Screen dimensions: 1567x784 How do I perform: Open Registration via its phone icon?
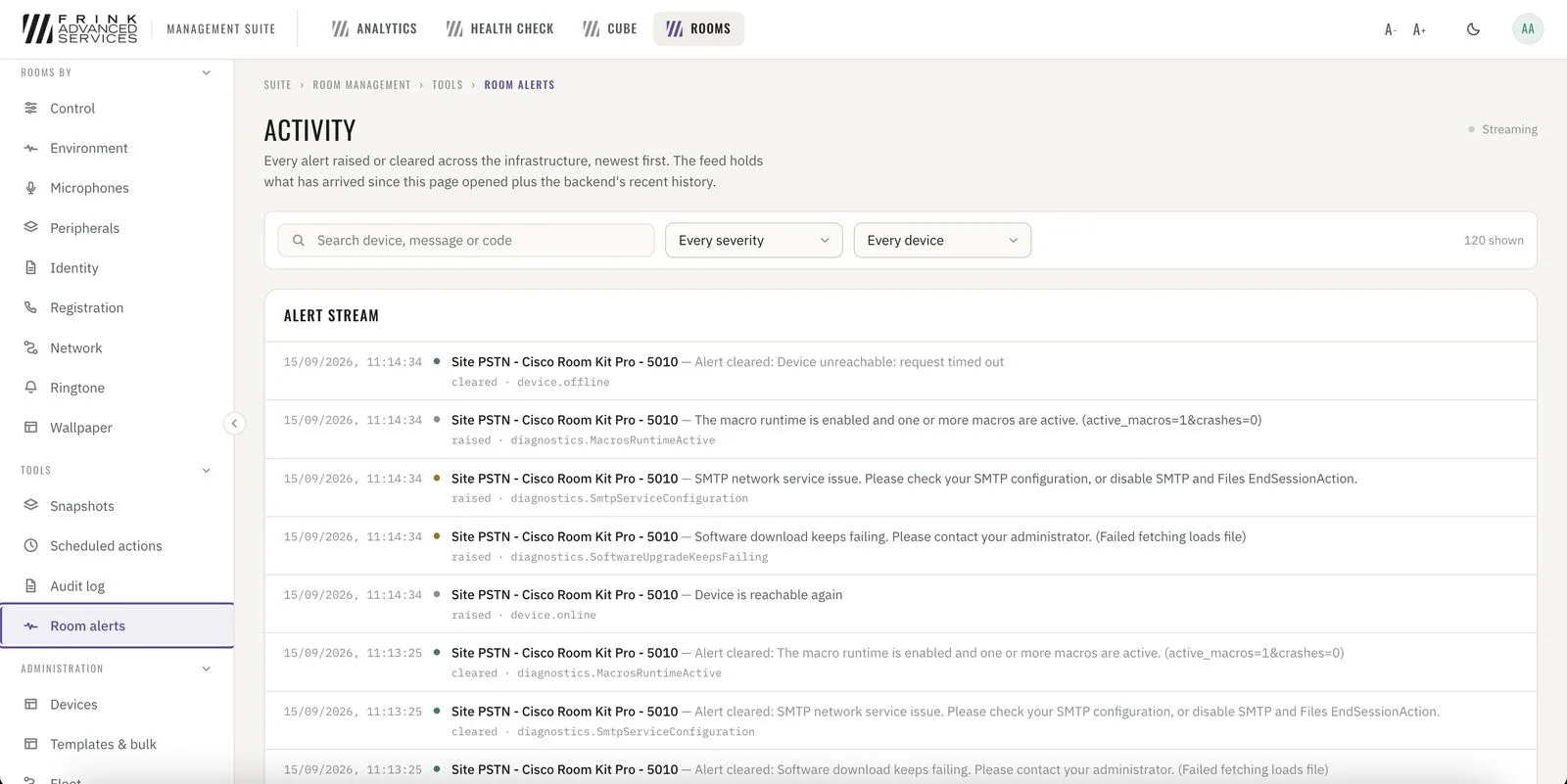[30, 308]
